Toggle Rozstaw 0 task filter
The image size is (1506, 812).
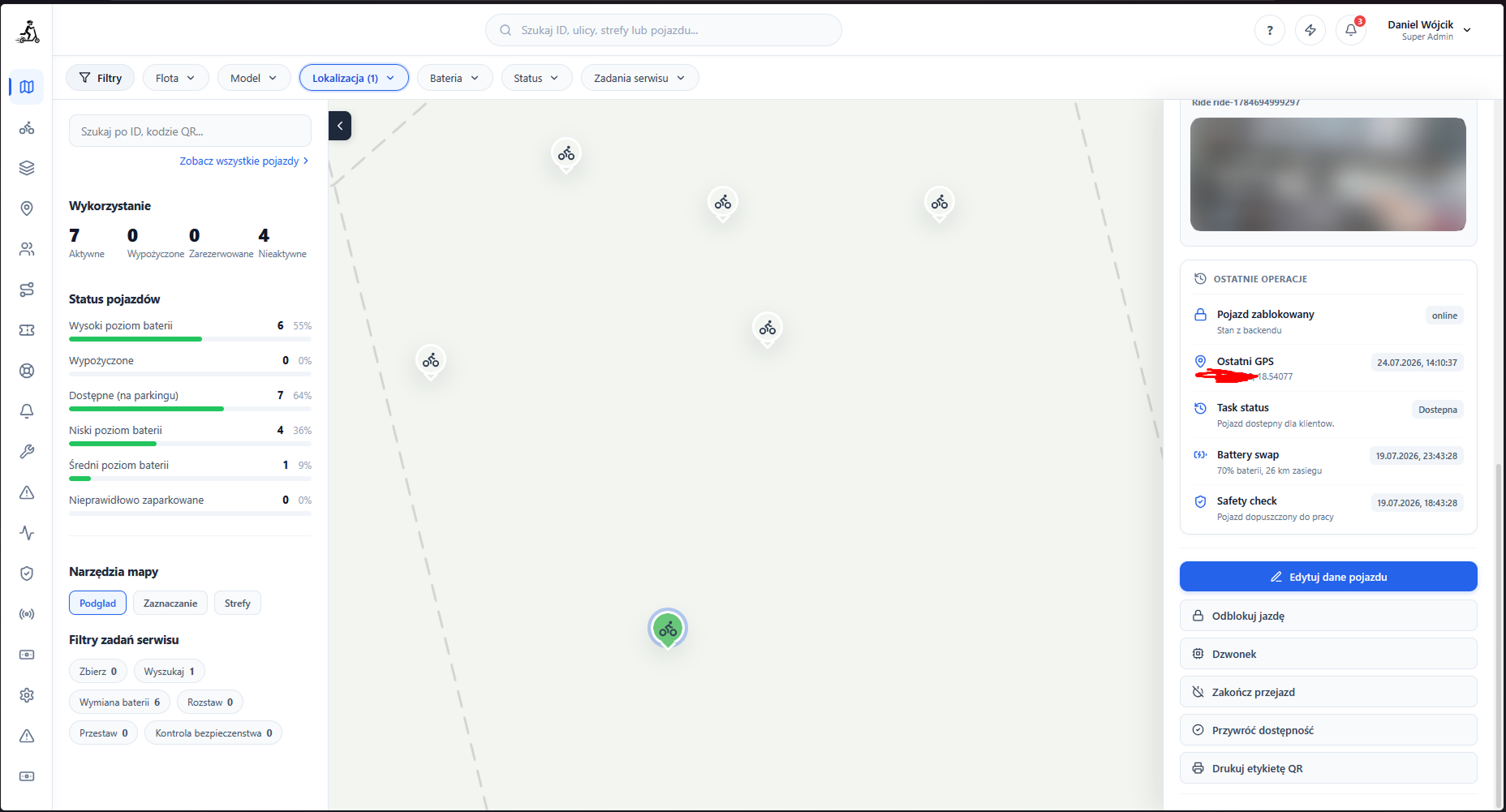click(210, 702)
